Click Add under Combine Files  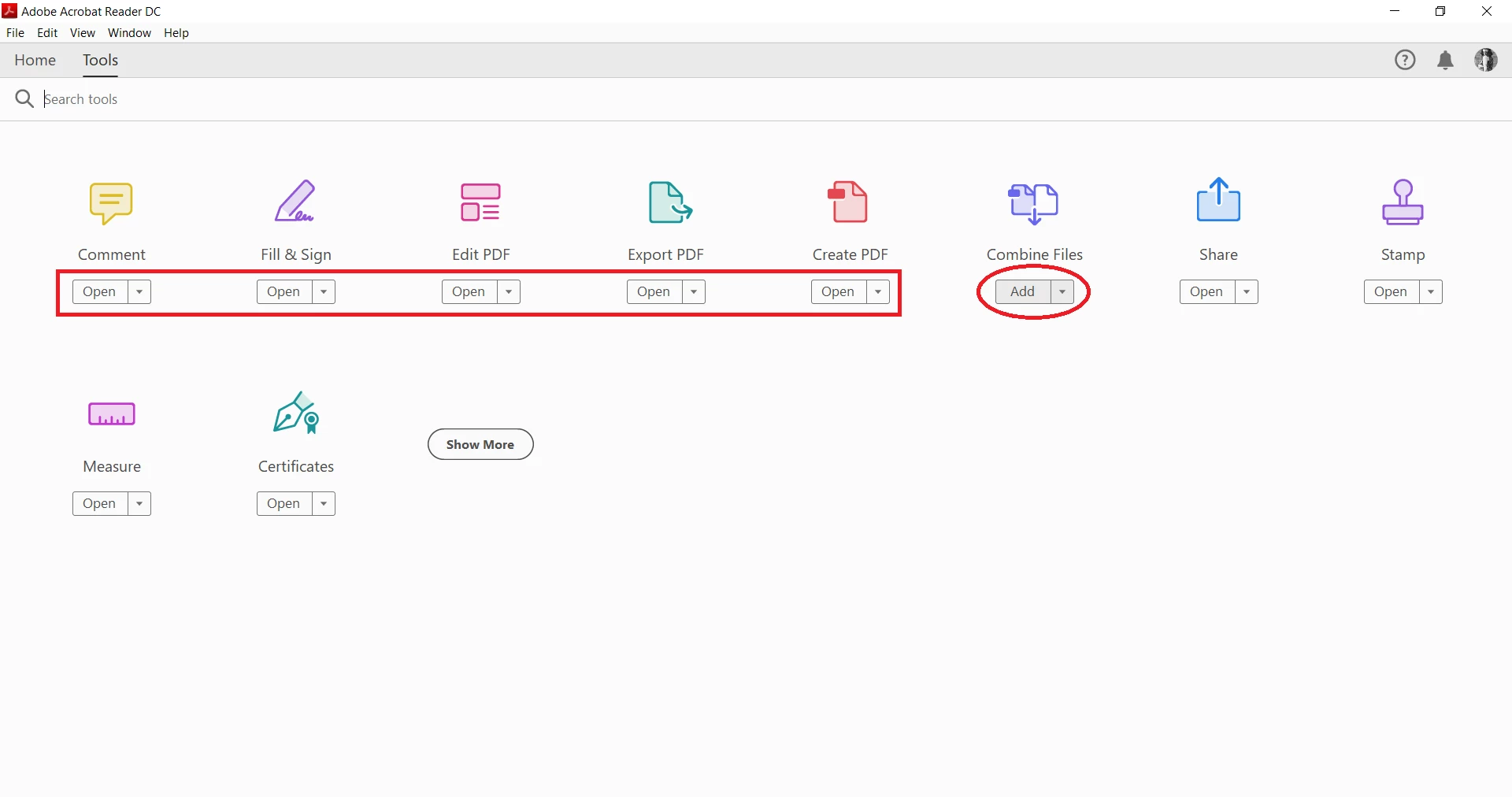coord(1023,291)
